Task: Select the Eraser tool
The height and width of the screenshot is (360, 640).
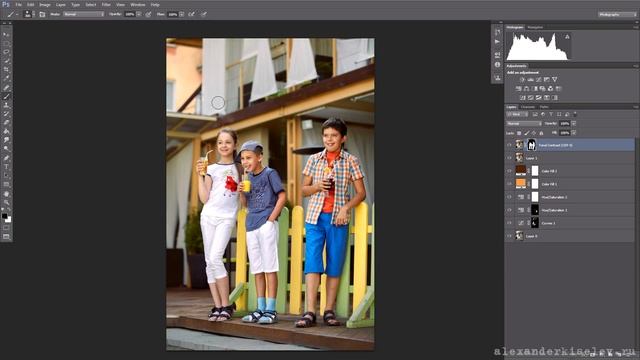Action: tap(6, 122)
